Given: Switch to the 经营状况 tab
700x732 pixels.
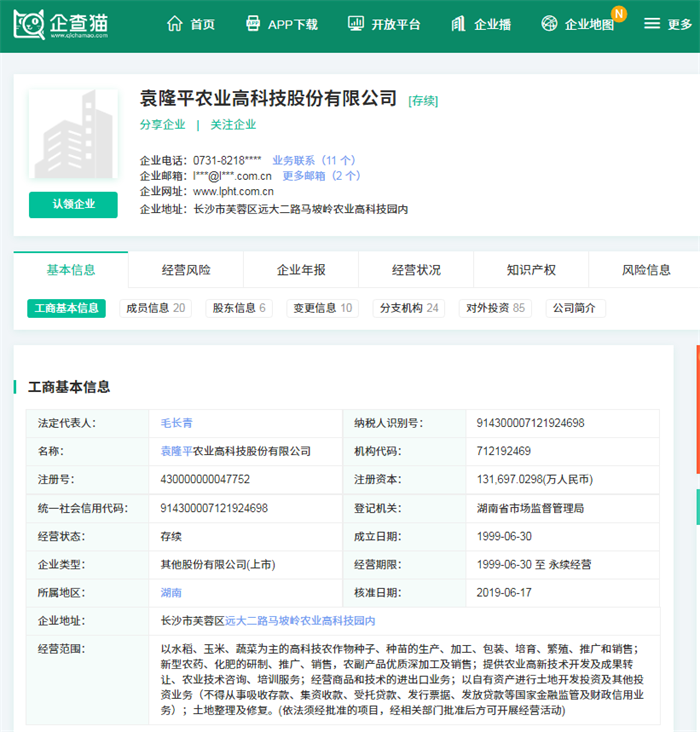Looking at the screenshot, I should tap(416, 270).
